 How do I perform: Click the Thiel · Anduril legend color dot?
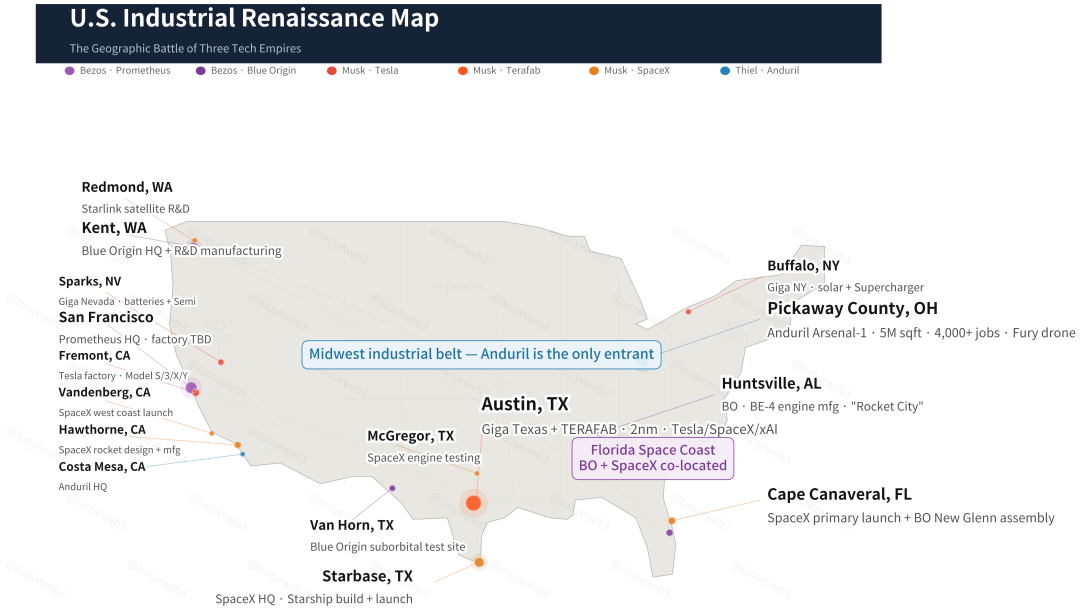[725, 71]
